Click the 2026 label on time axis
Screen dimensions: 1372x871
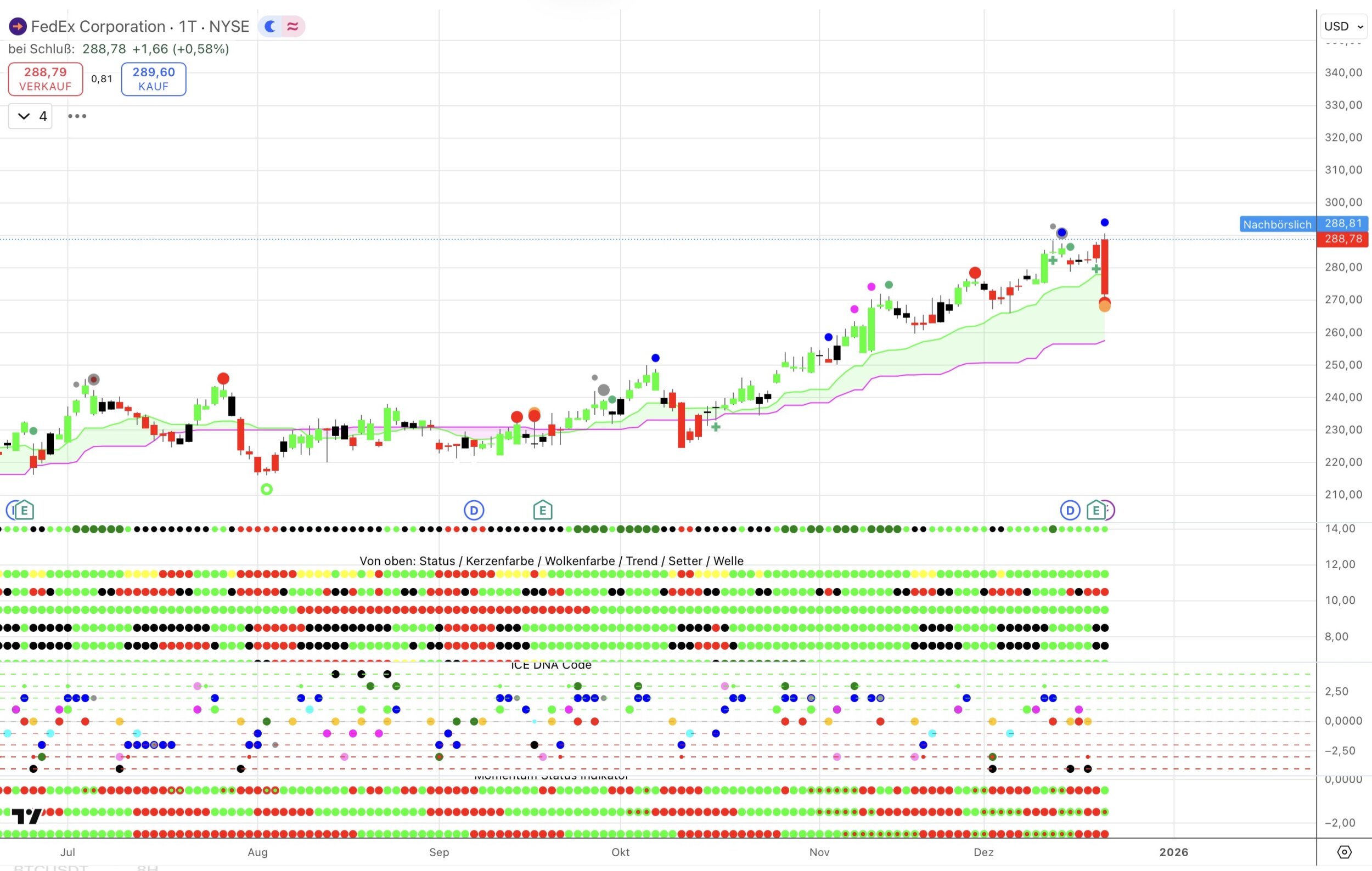click(1173, 852)
